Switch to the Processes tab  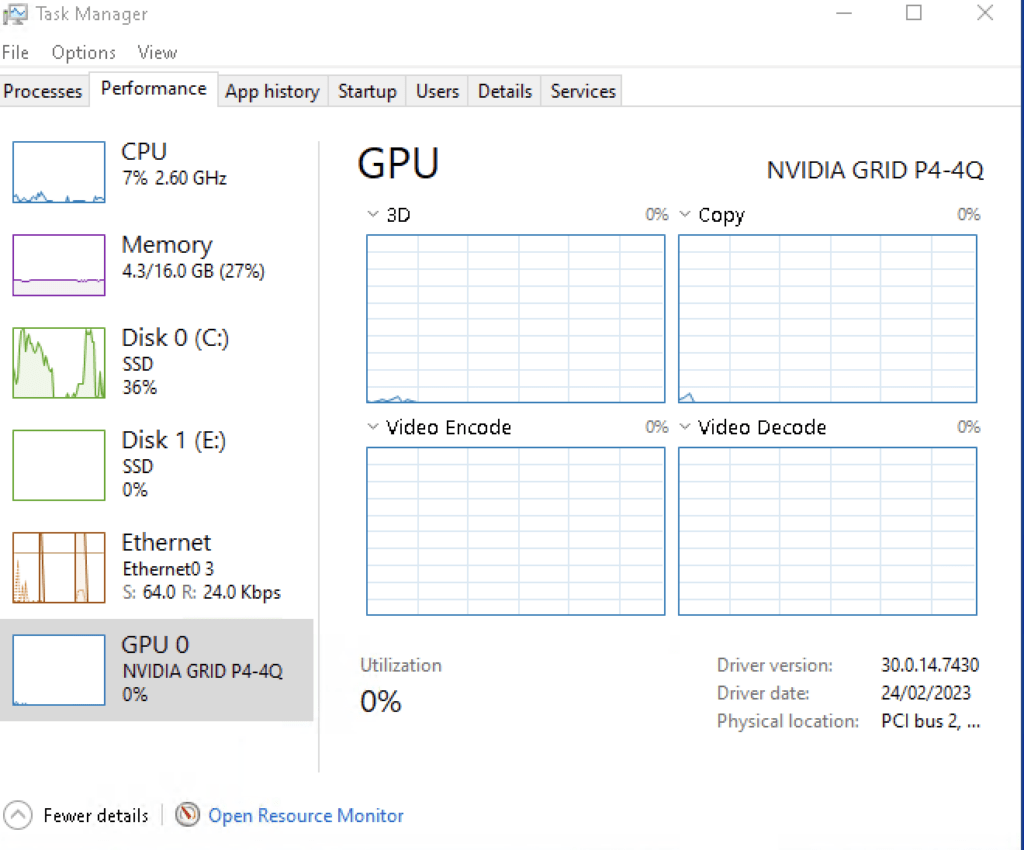point(43,91)
